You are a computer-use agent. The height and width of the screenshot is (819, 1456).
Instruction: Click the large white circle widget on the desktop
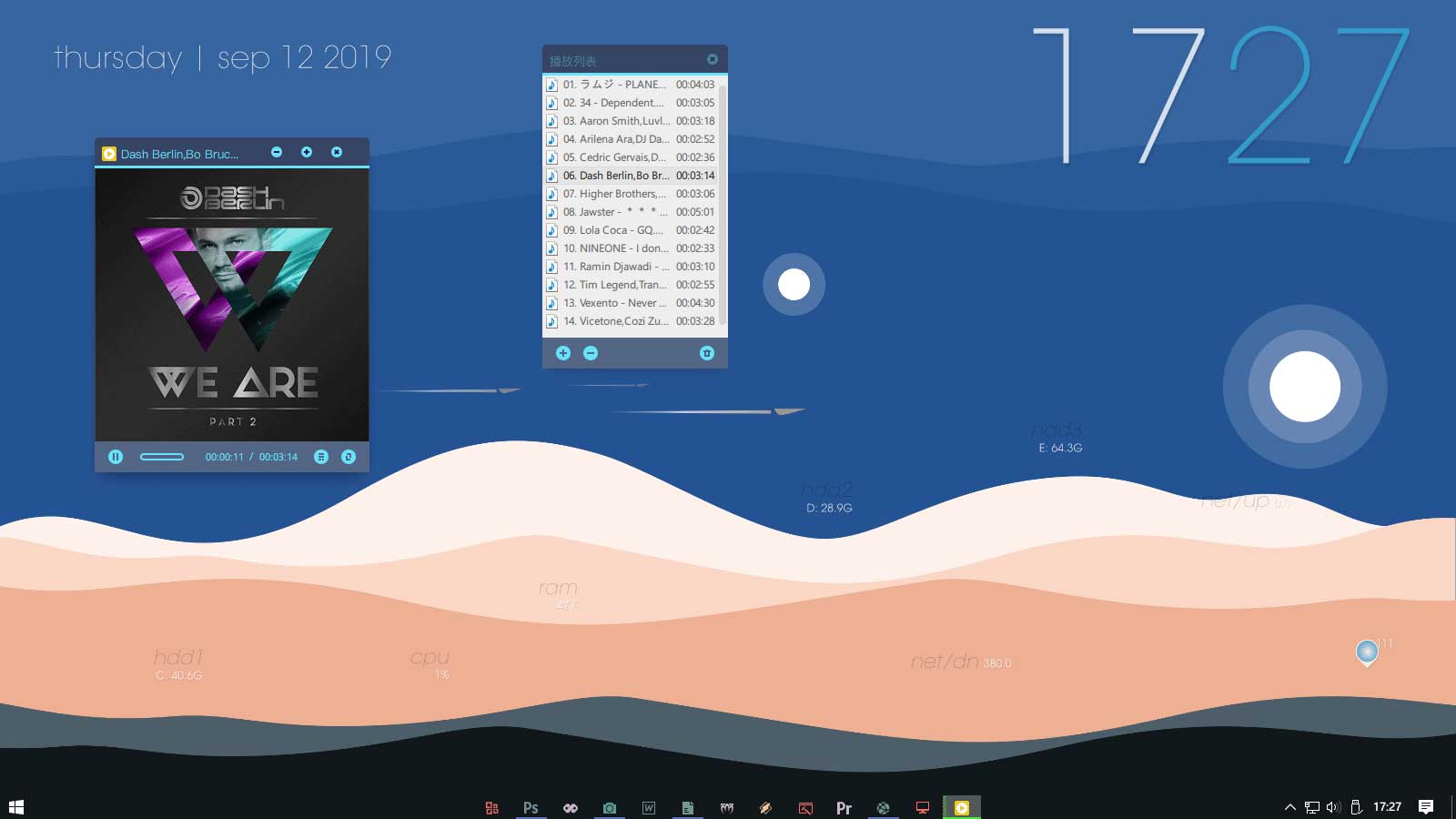(x=1305, y=387)
